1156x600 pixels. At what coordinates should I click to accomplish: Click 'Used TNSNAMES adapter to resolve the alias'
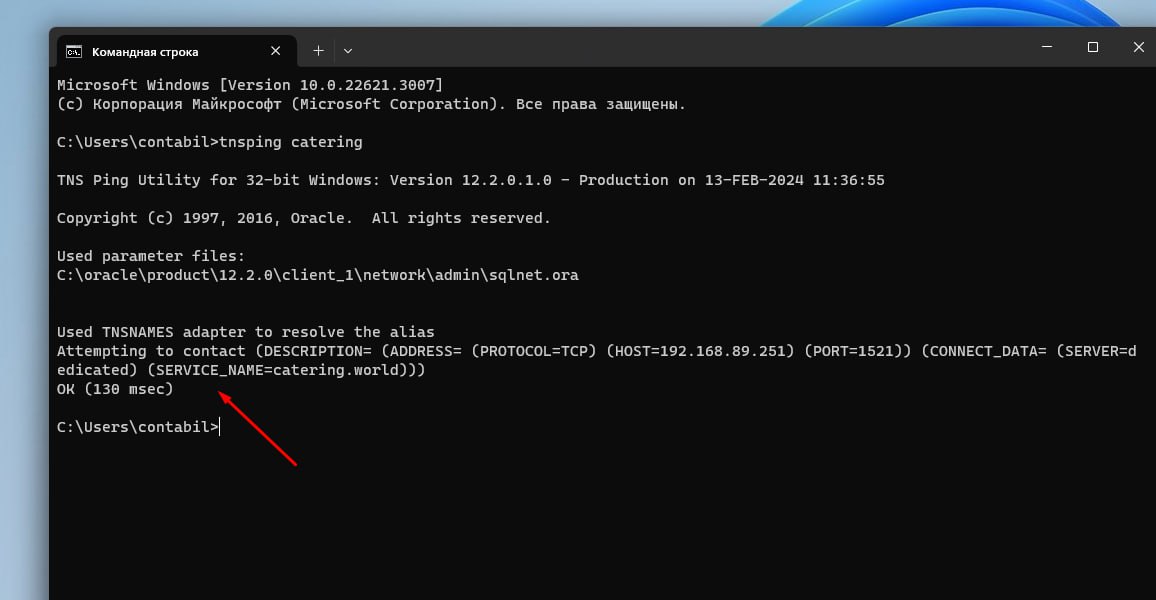click(x=246, y=332)
